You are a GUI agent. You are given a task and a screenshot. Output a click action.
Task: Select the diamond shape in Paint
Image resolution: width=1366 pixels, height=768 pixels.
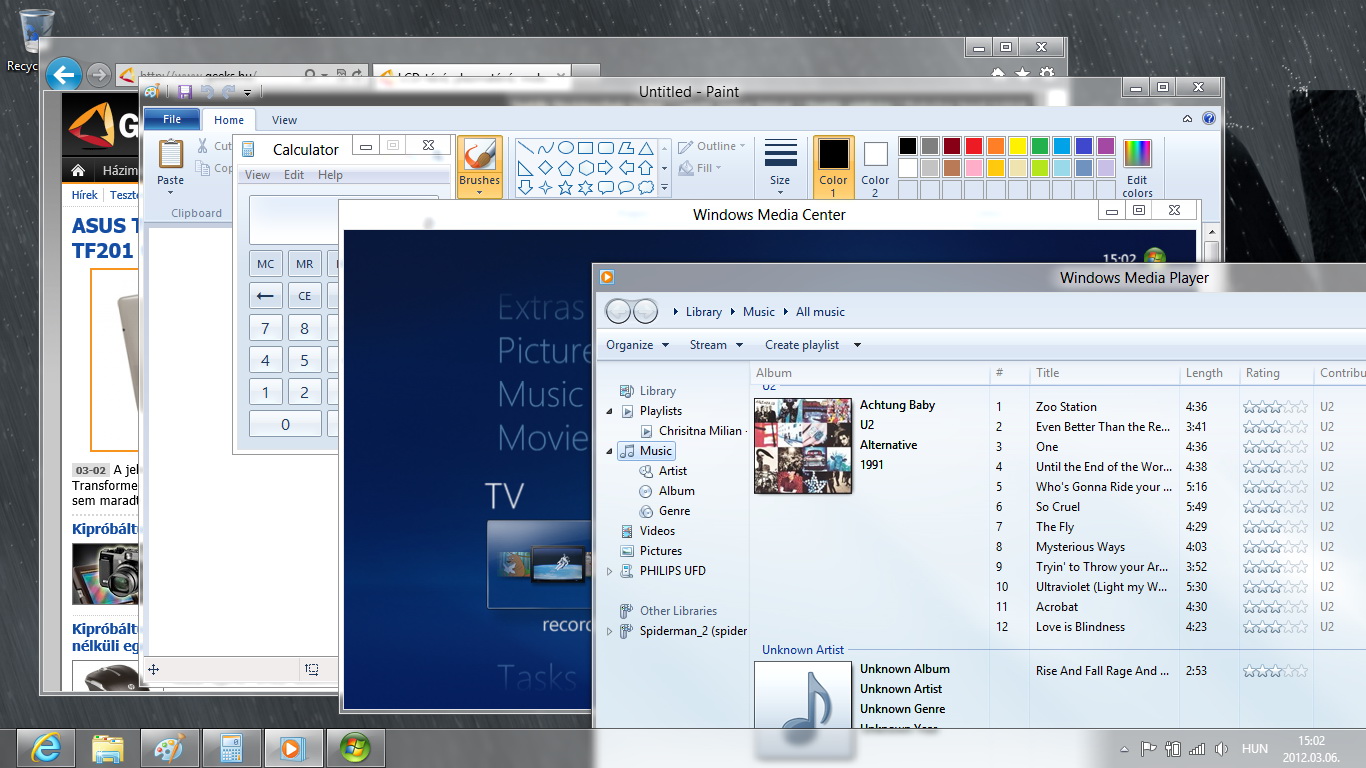click(546, 167)
